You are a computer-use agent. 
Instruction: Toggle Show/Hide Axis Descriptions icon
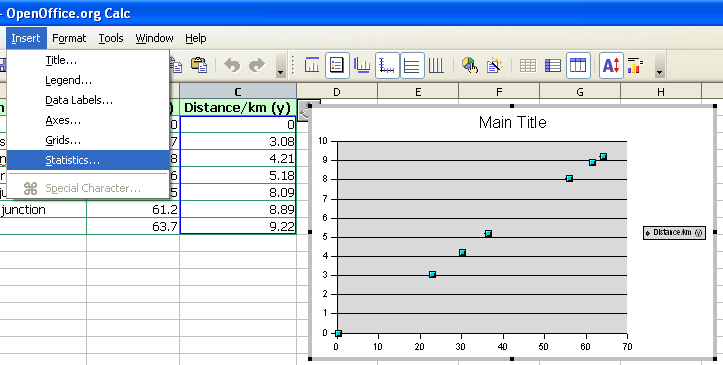click(387, 65)
